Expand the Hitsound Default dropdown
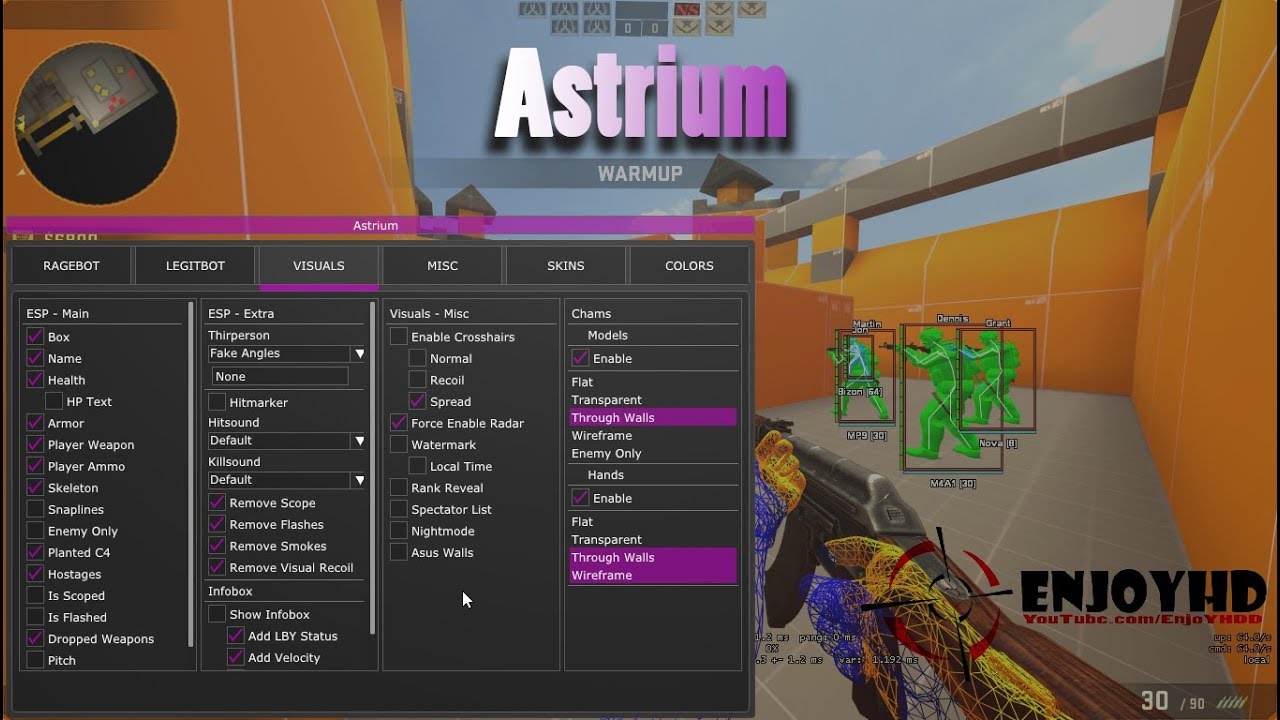 [x=288, y=440]
